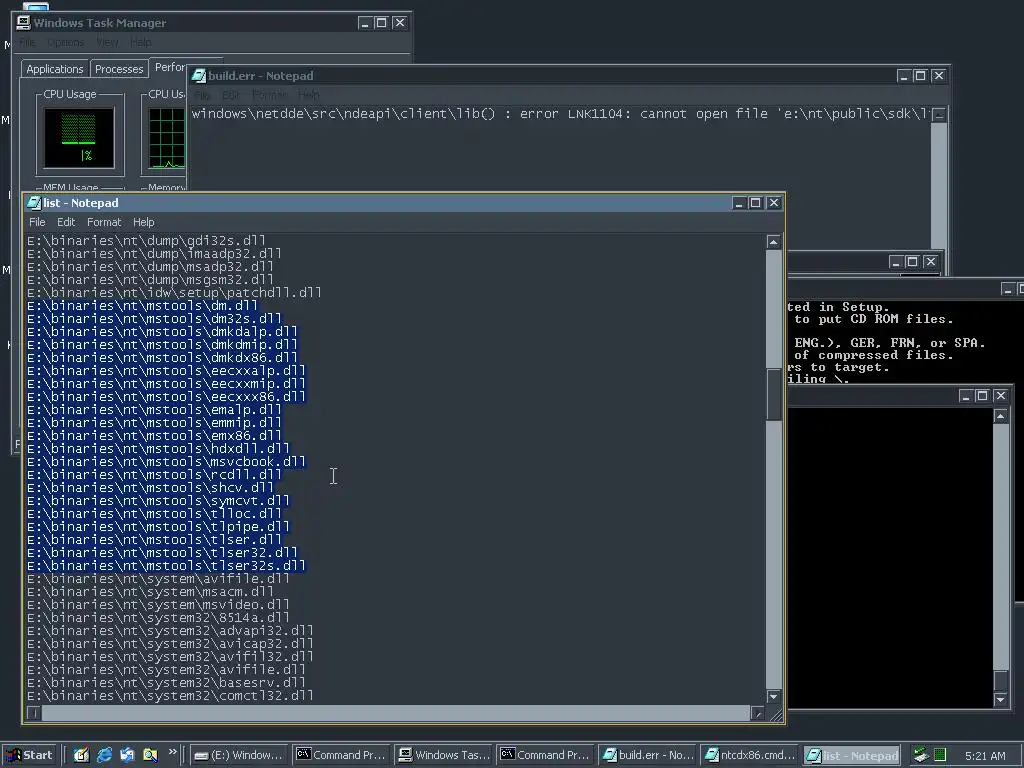
Task: Click line E:\binaries\nt\mstools\msvcbook.dll
Action: click(x=166, y=462)
